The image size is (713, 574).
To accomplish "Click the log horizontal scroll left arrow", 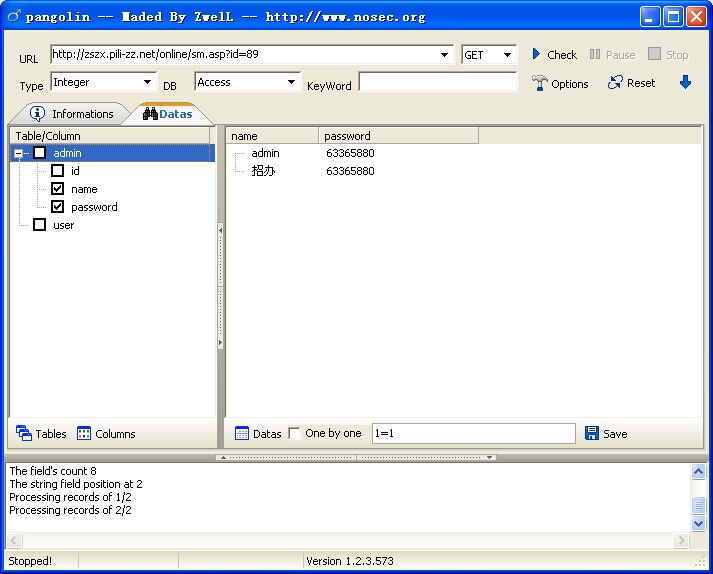I will click(x=14, y=540).
